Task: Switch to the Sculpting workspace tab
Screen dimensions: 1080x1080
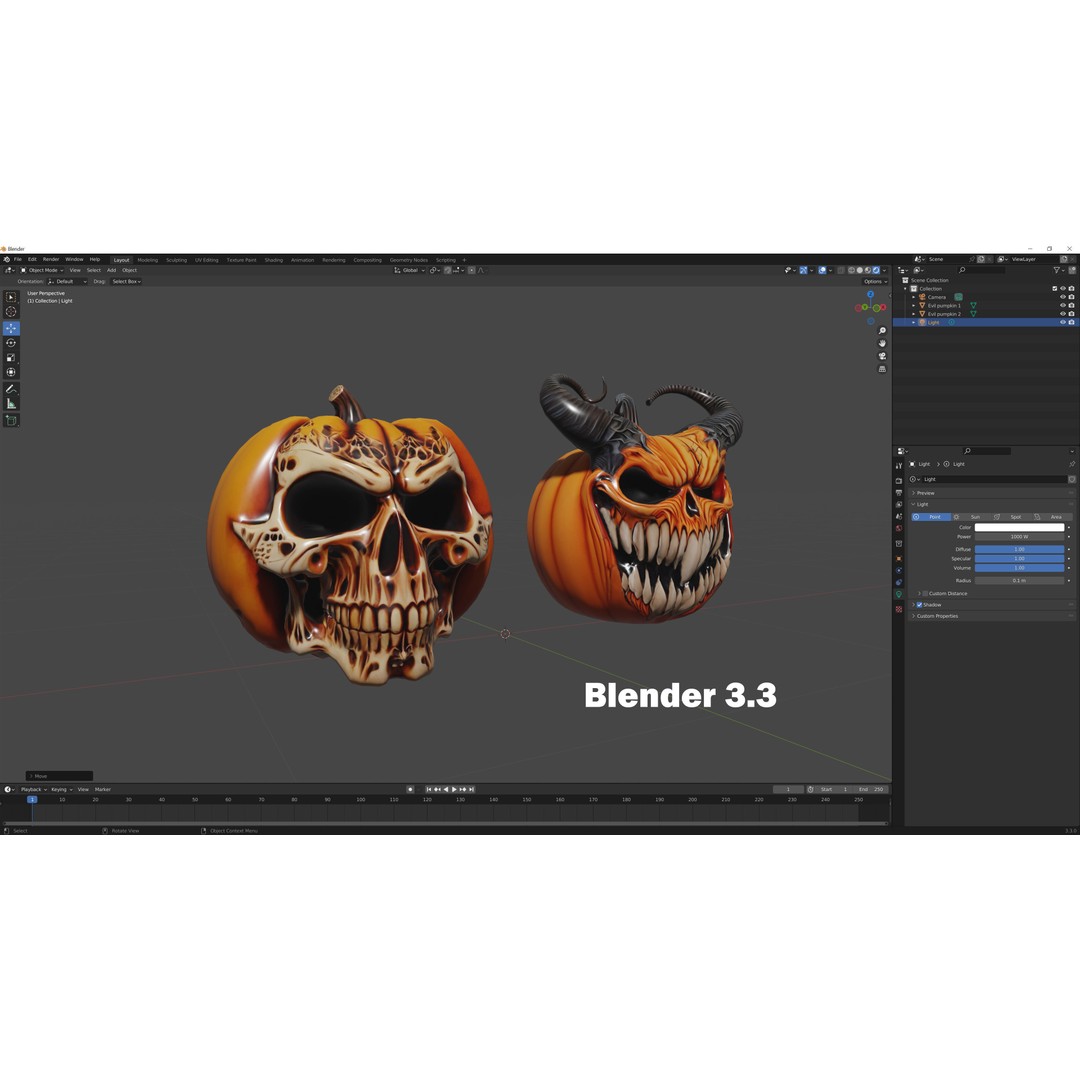Action: click(176, 260)
